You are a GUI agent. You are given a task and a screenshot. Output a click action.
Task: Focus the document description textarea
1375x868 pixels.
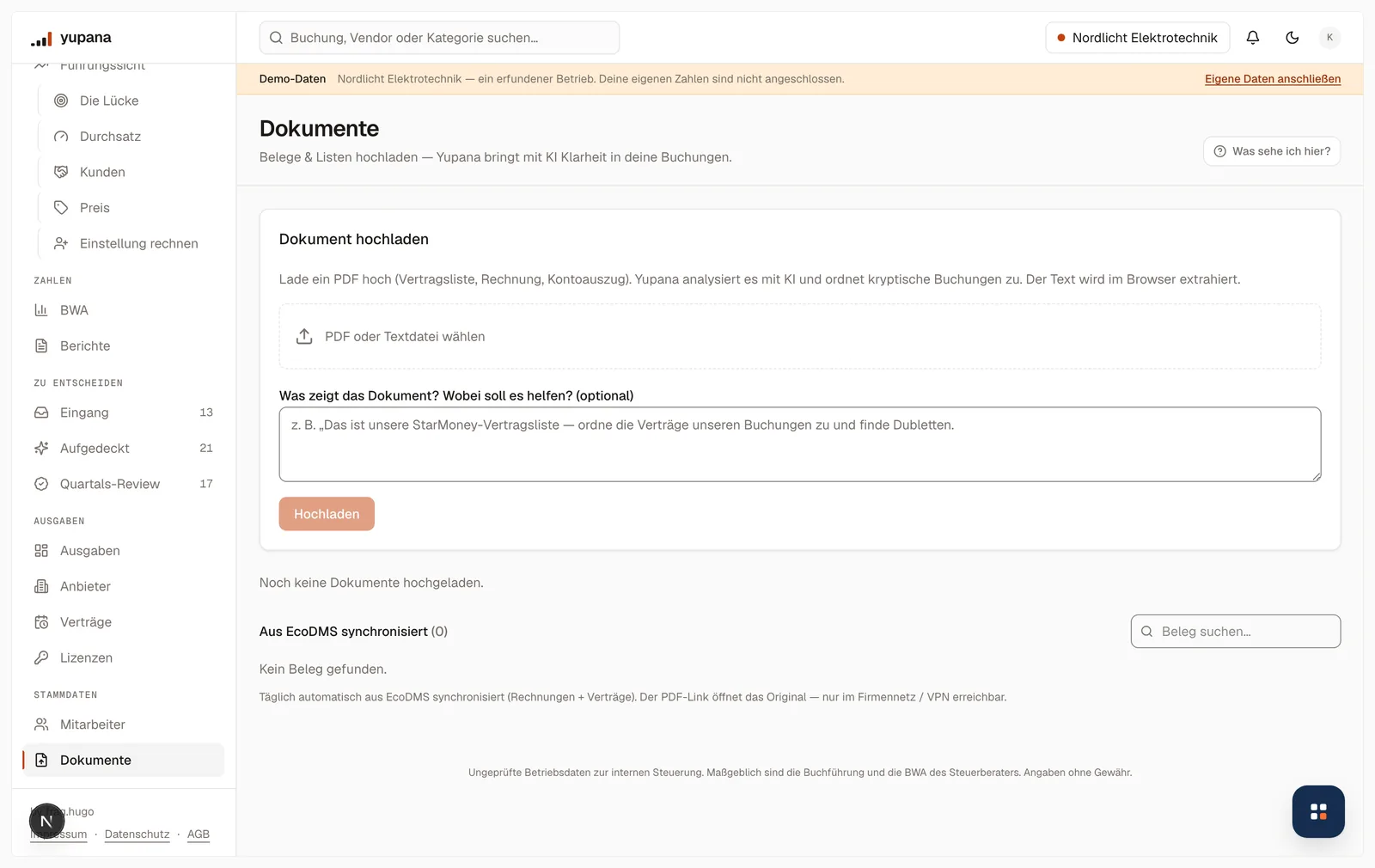click(x=800, y=444)
